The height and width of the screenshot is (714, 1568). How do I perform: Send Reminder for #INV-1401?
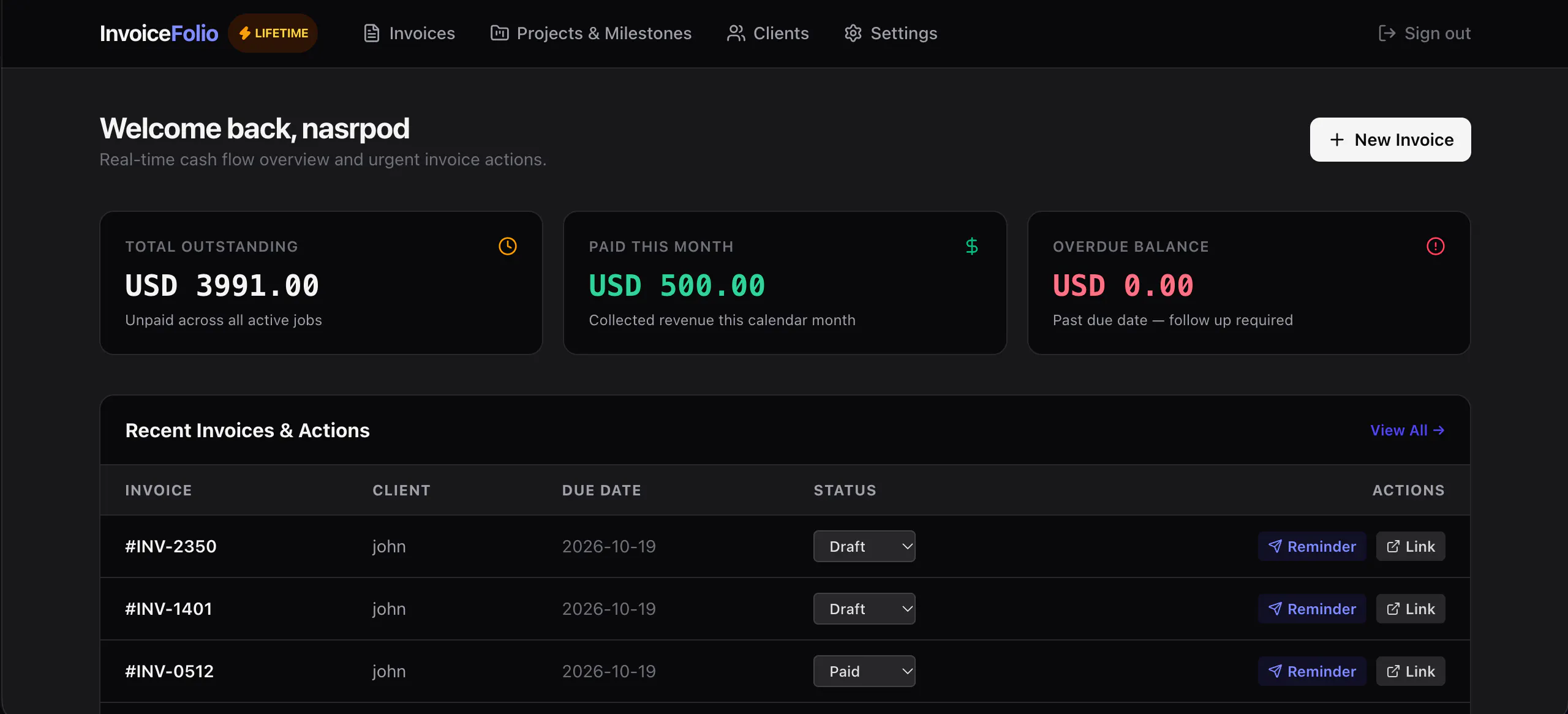click(1312, 609)
